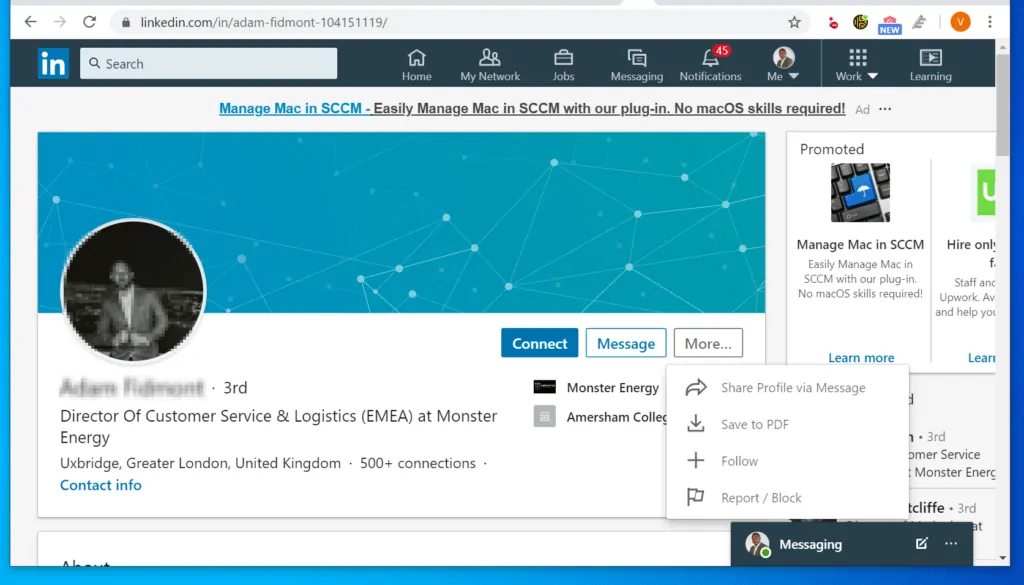Click the location Uxbridge, Greater London text
This screenshot has width=1024, height=585.
[x=200, y=463]
